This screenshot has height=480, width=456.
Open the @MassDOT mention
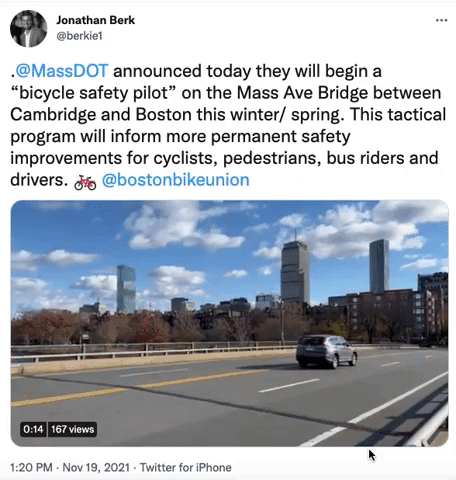[x=62, y=71]
